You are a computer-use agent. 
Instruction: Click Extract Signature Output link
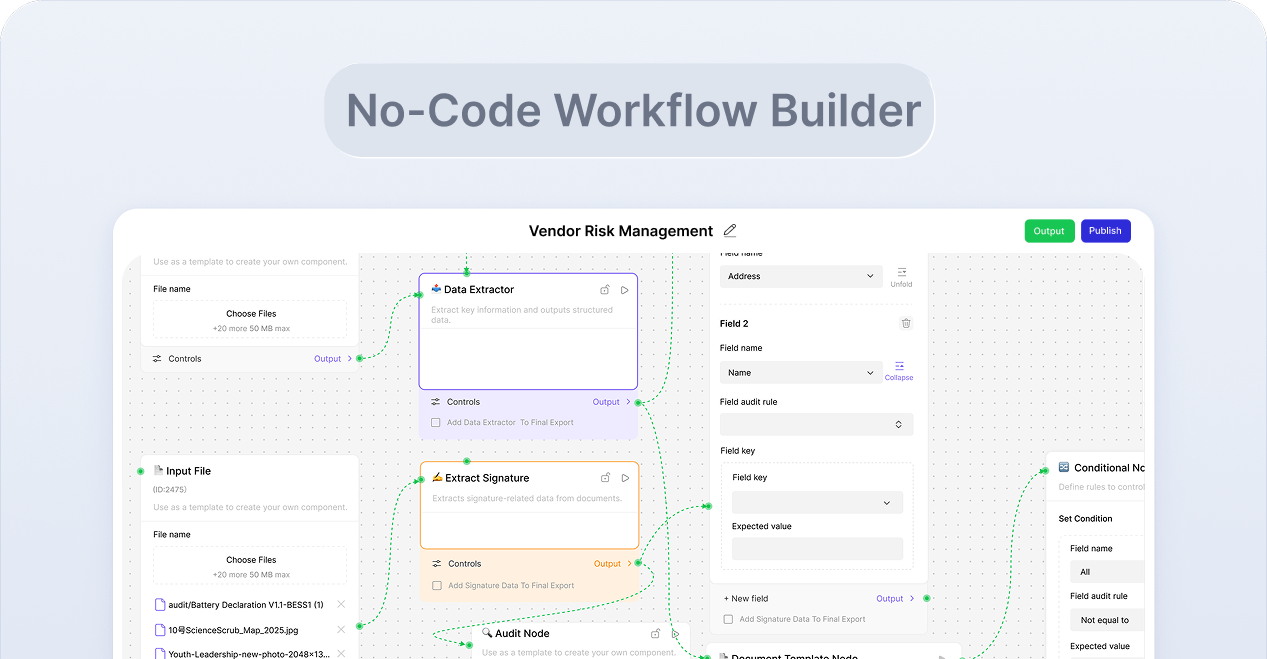click(613, 564)
